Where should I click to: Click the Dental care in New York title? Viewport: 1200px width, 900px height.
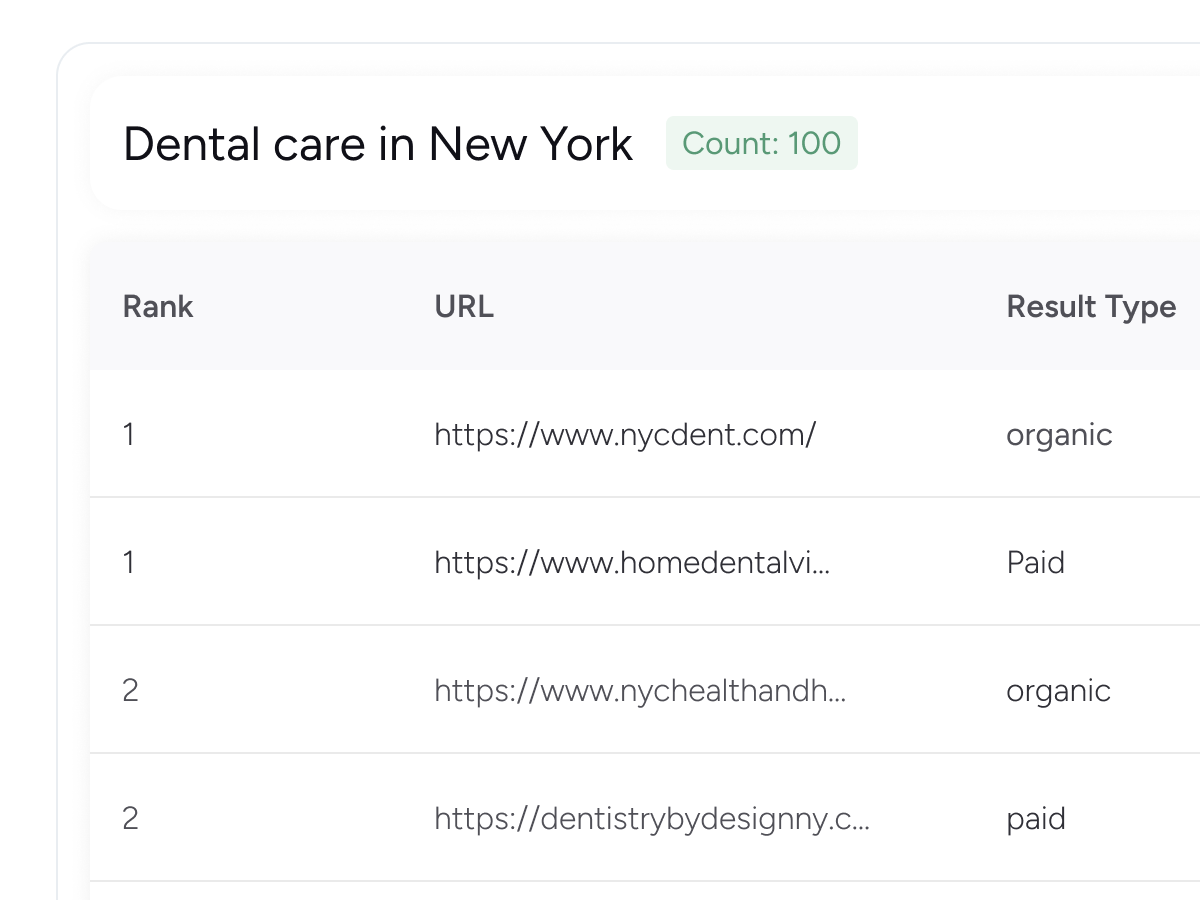pos(377,144)
